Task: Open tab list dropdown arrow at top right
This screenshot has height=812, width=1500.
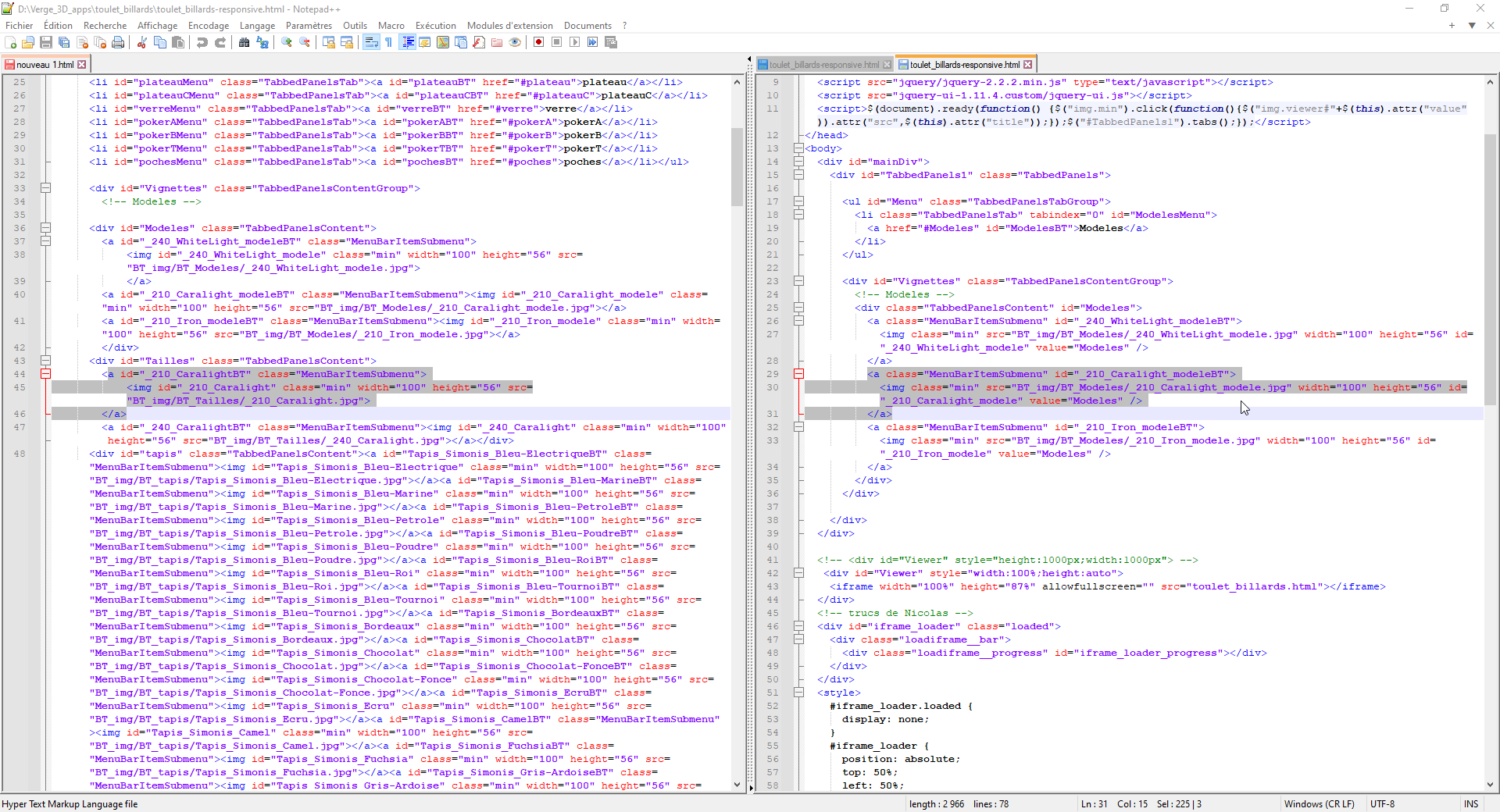Action: coord(1471,26)
